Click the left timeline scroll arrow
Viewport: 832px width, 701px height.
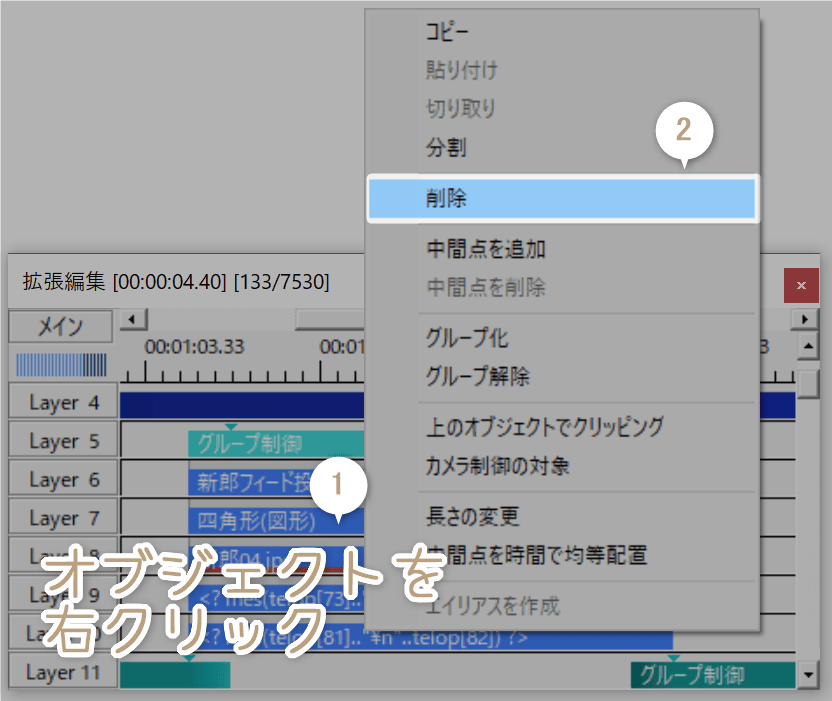coord(130,318)
